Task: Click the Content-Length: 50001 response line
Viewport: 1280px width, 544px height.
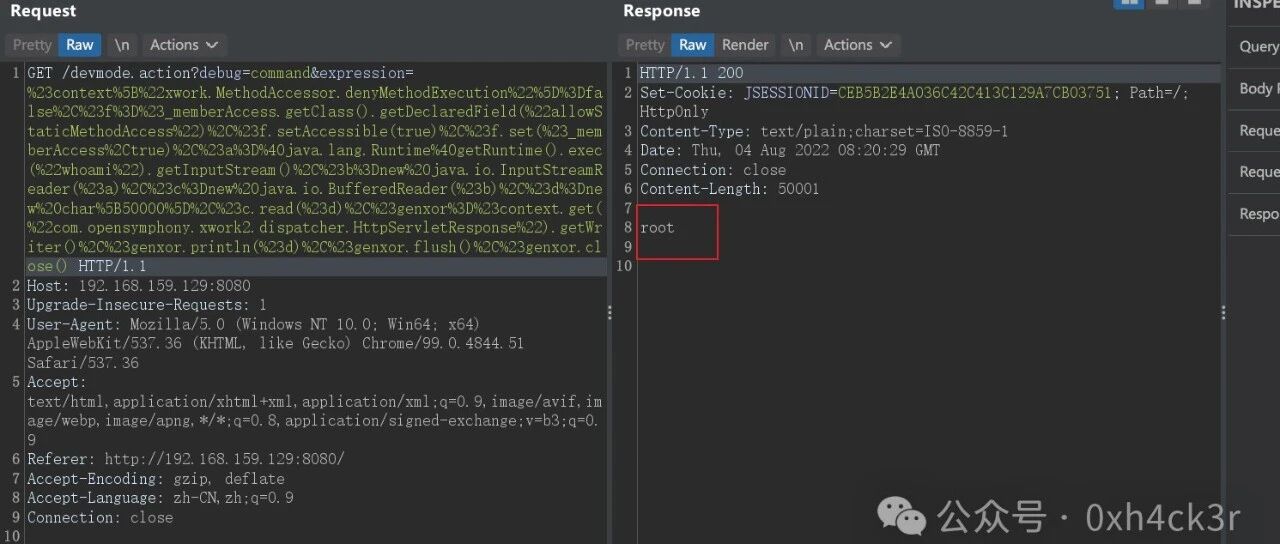Action: pyautogui.click(x=730, y=189)
